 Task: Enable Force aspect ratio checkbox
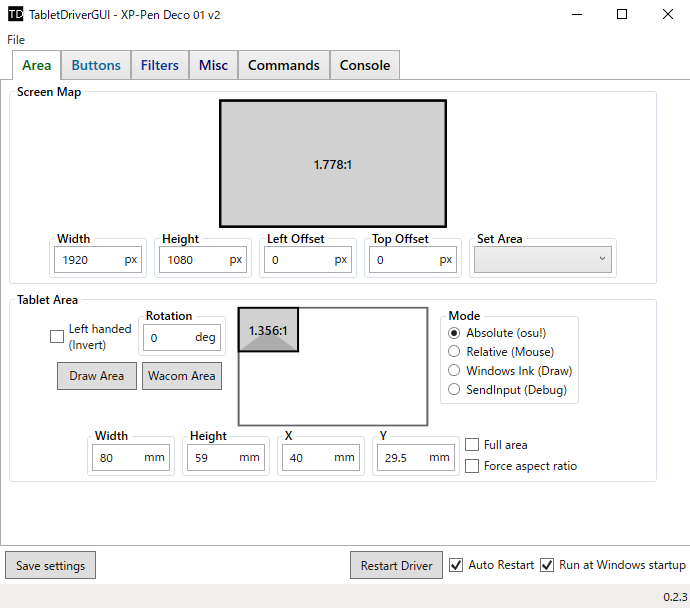(x=472, y=466)
